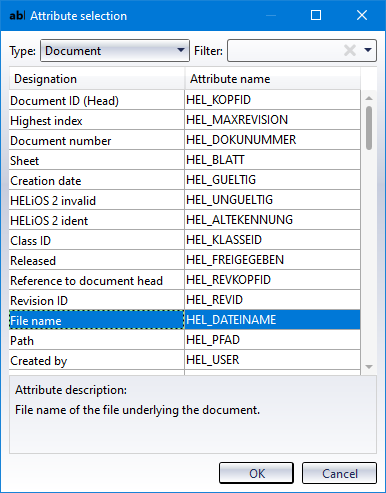
Task: Sort by the Designation column header
Action: tap(97, 79)
